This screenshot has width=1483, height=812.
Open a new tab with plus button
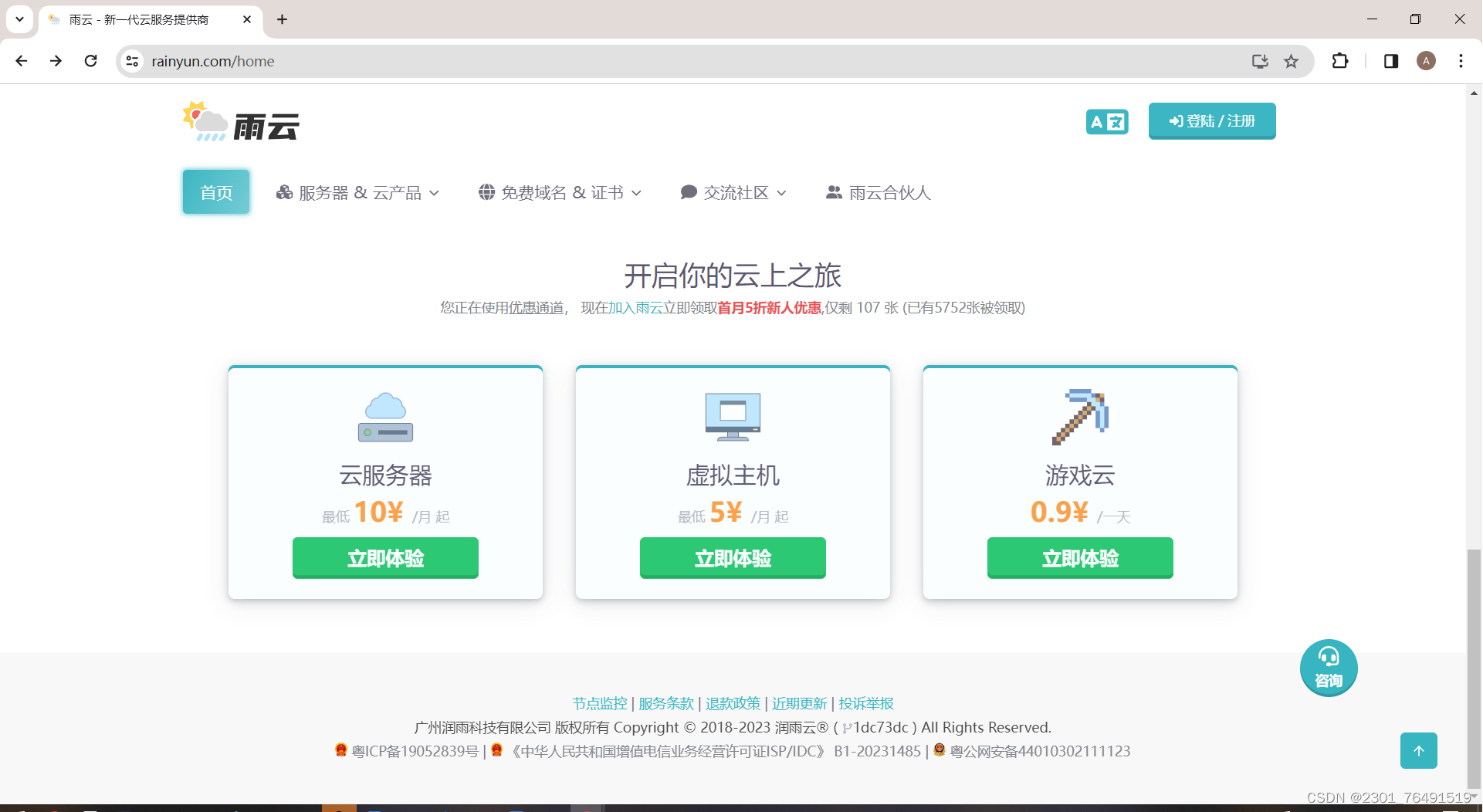pyautogui.click(x=282, y=19)
